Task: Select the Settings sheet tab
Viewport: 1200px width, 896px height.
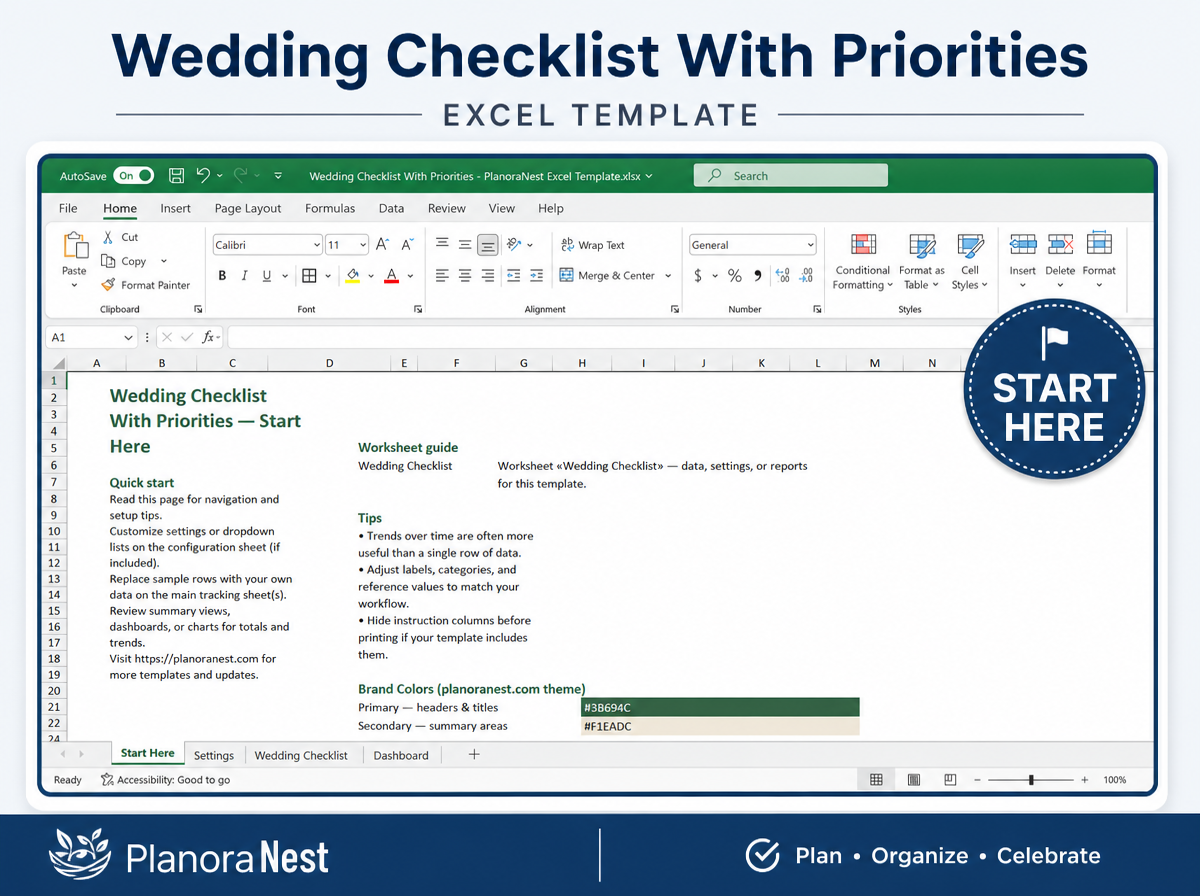Action: tap(214, 755)
